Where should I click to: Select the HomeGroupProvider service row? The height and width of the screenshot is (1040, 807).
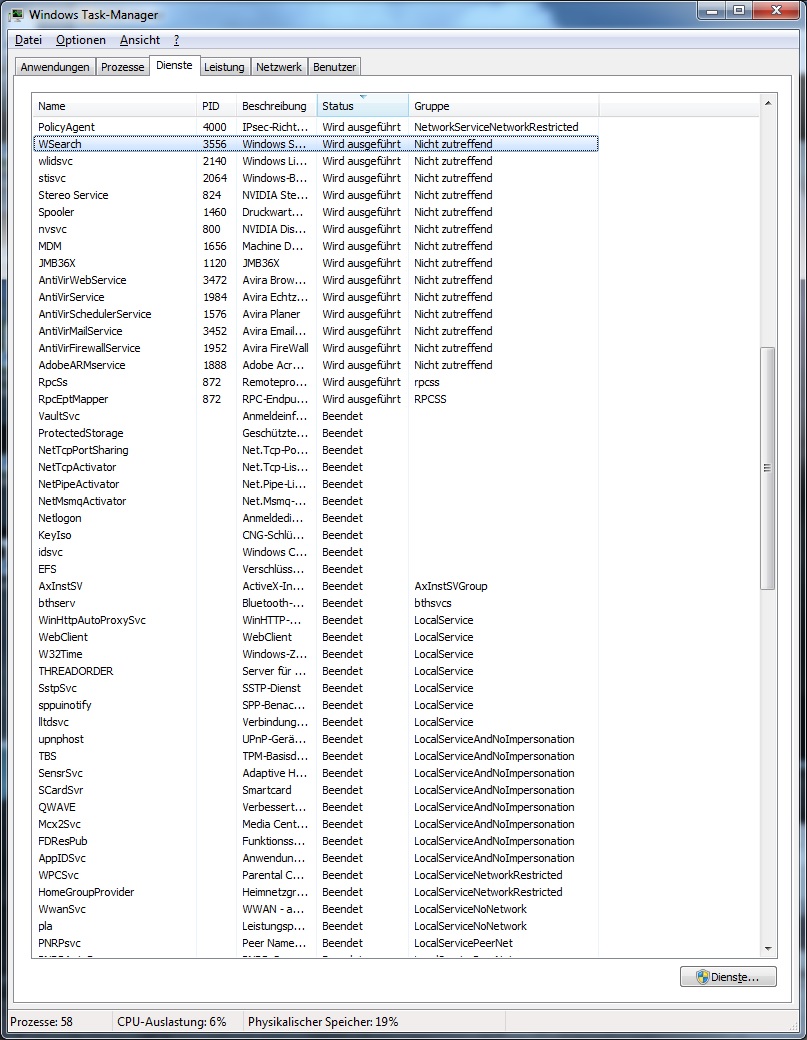316,893
